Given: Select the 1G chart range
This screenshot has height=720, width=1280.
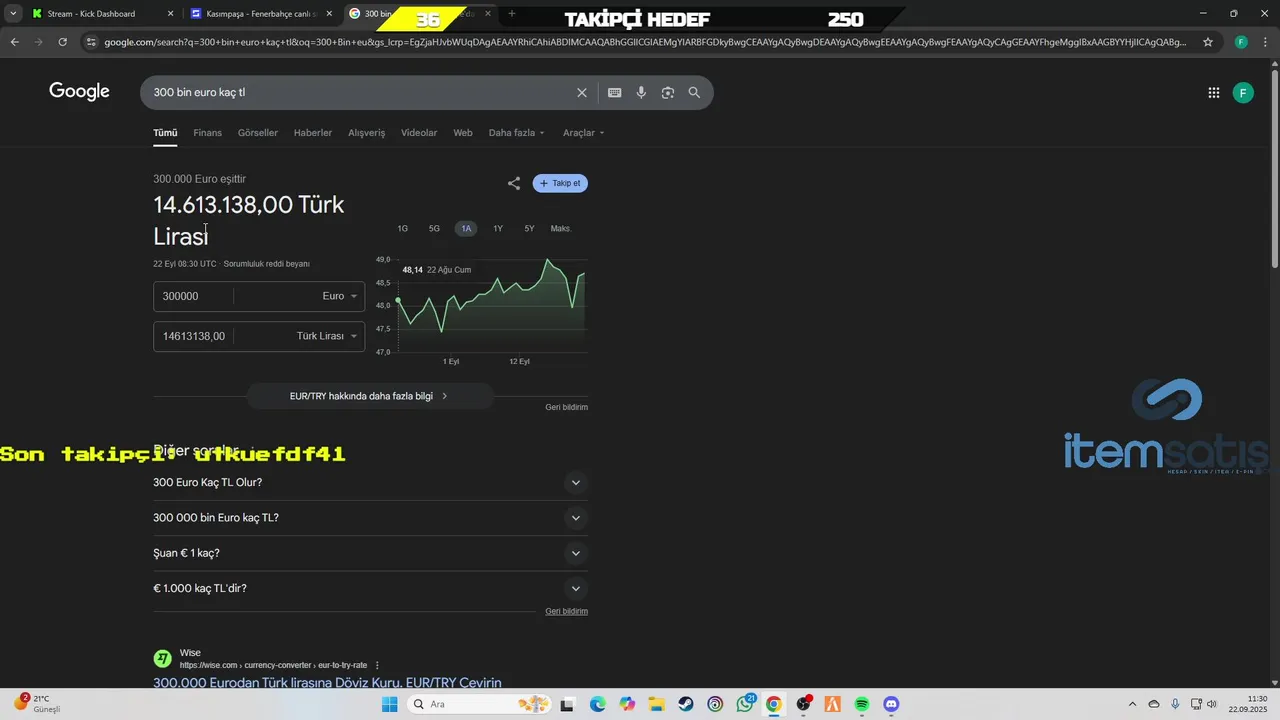Looking at the screenshot, I should [x=402, y=229].
